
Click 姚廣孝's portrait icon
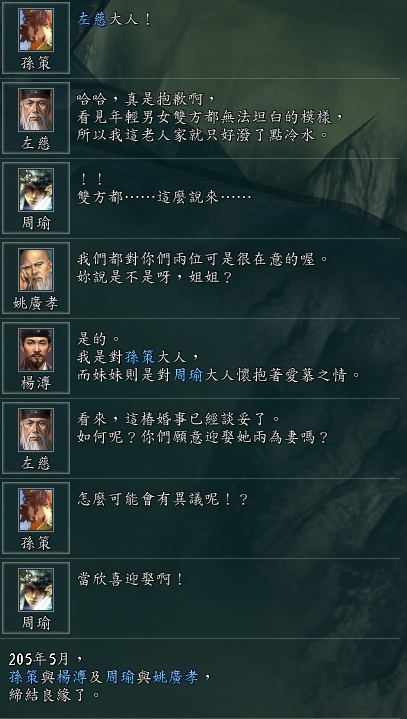coord(36,270)
